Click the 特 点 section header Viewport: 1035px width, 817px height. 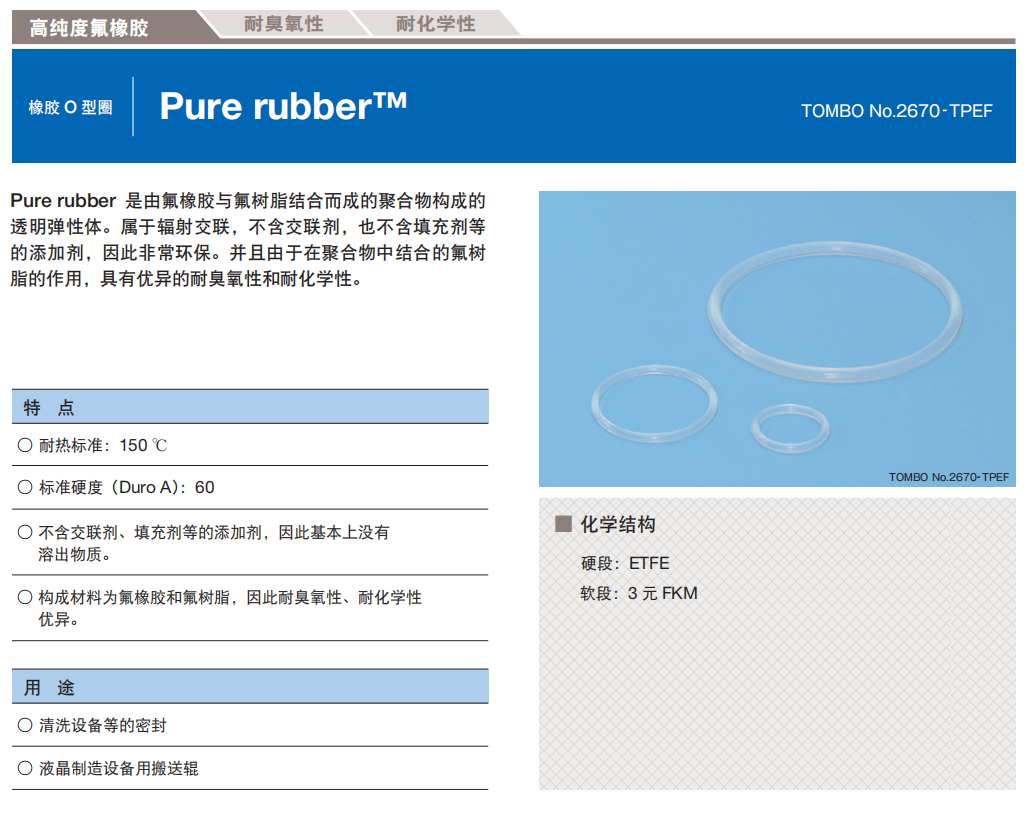[250, 407]
